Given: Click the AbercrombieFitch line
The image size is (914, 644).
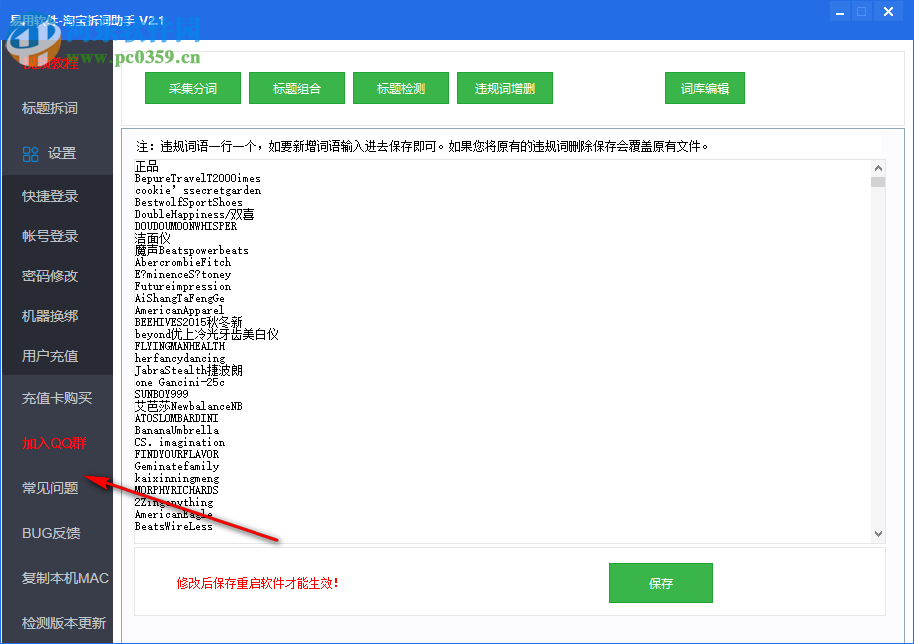Looking at the screenshot, I should click(183, 262).
